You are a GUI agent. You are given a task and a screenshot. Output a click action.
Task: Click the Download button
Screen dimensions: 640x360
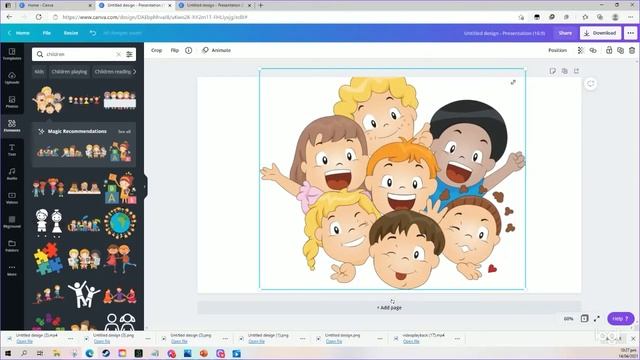coord(600,33)
